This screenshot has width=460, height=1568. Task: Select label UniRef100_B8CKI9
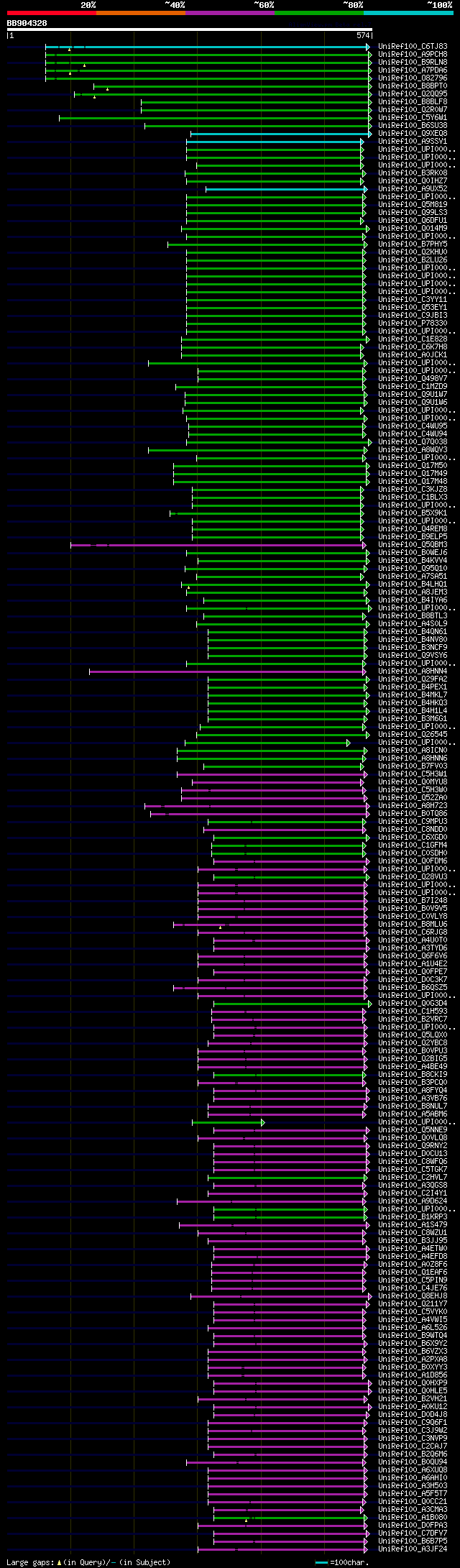(413, 1074)
